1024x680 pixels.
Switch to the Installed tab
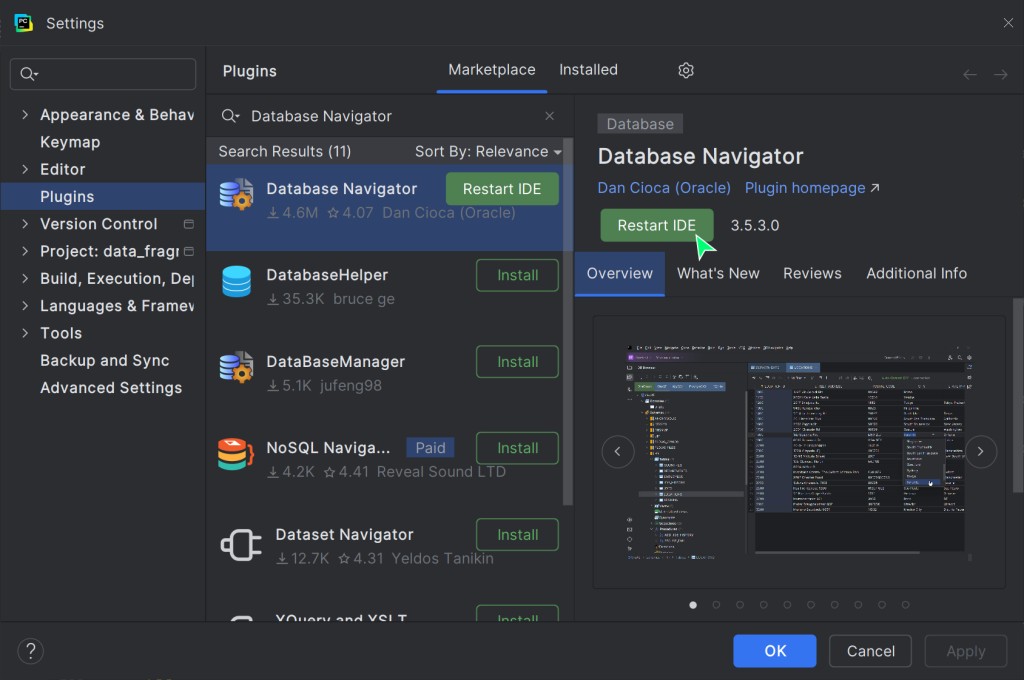[x=588, y=70]
